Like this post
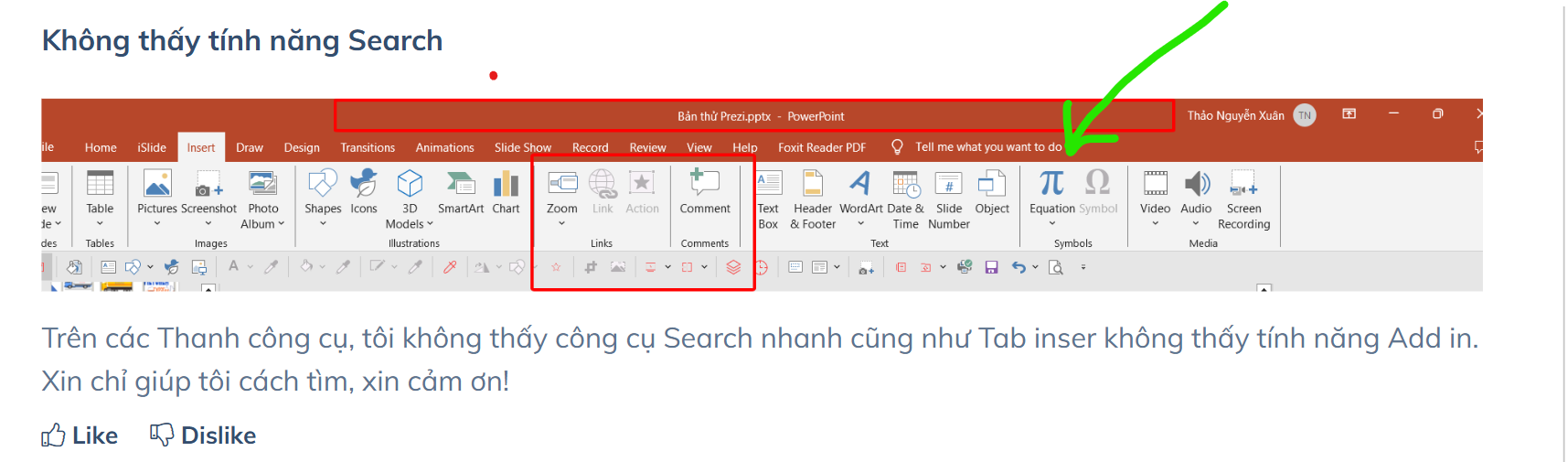The height and width of the screenshot is (462, 1568). (80, 435)
